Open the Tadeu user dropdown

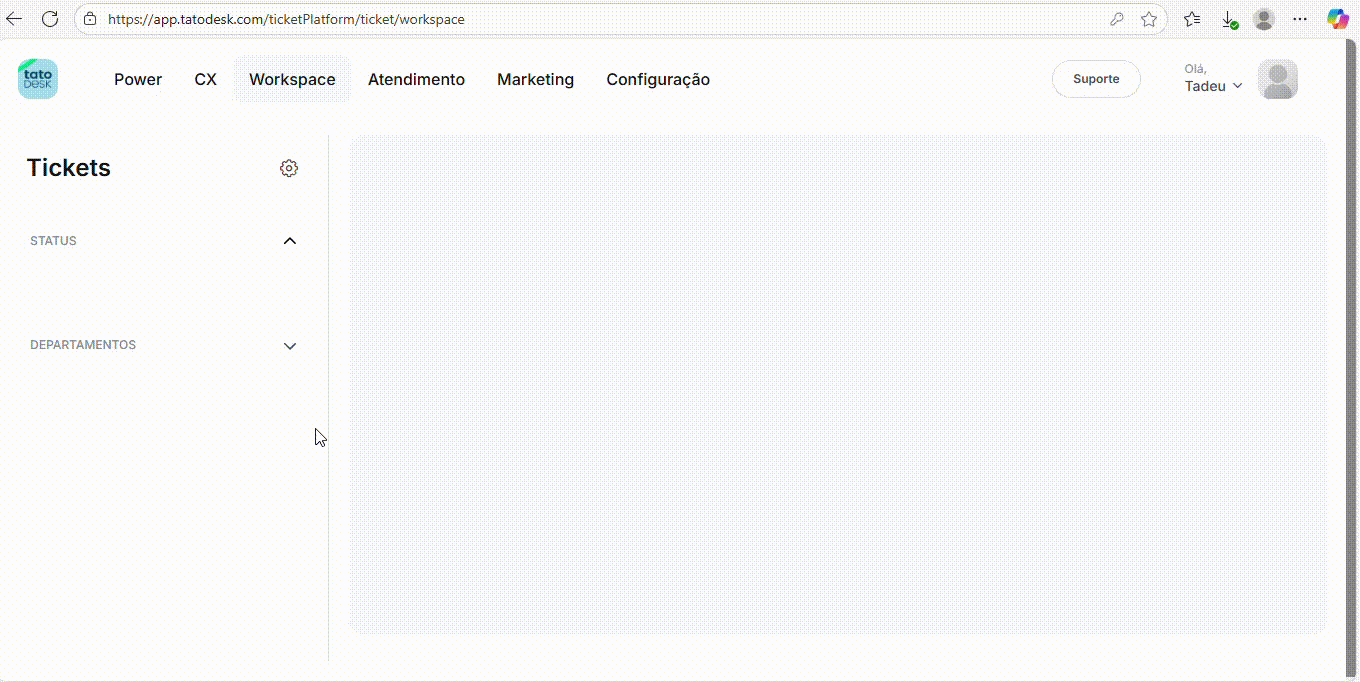[1213, 86]
